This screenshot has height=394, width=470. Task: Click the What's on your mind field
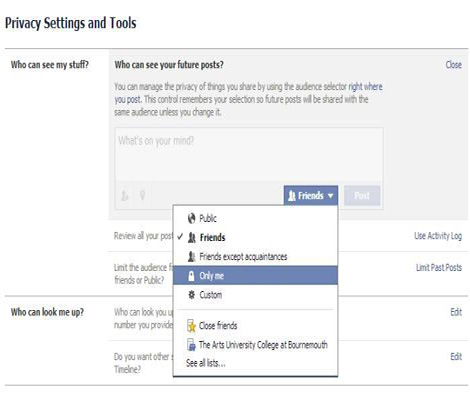pyautogui.click(x=249, y=154)
